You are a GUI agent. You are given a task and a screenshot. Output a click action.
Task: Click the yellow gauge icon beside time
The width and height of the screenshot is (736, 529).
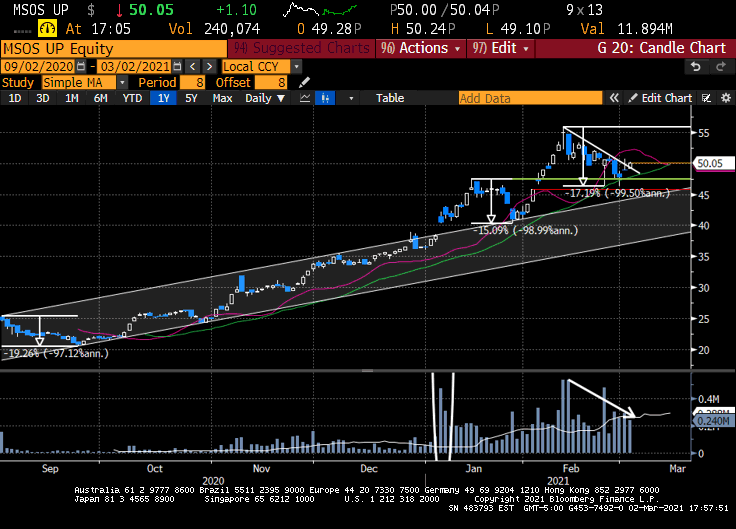tap(47, 29)
